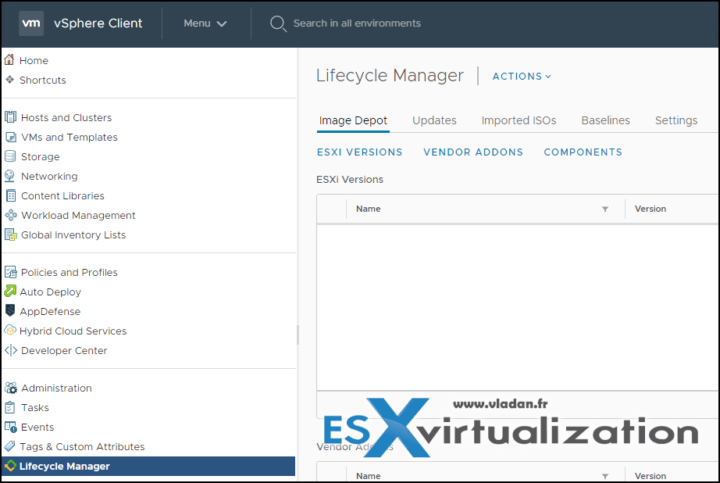Viewport: 720px width, 483px height.
Task: Open the Menu dropdown
Action: pyautogui.click(x=205, y=23)
